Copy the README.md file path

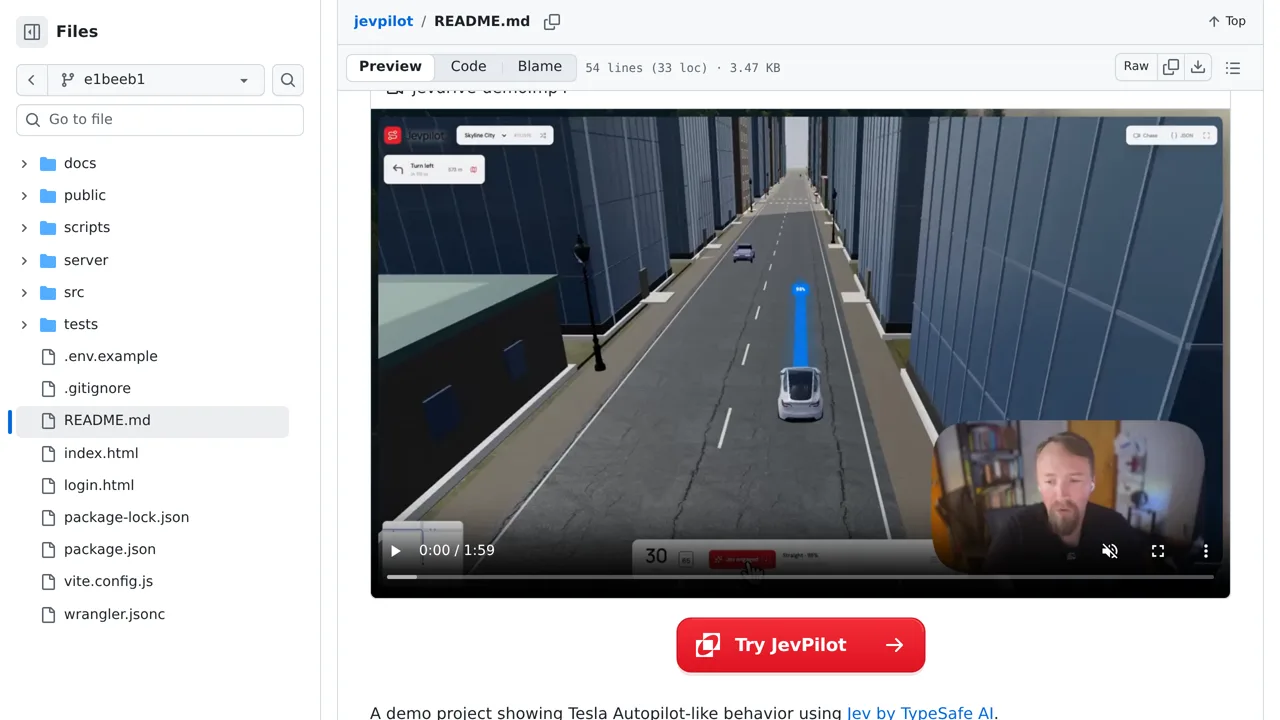[x=552, y=21]
